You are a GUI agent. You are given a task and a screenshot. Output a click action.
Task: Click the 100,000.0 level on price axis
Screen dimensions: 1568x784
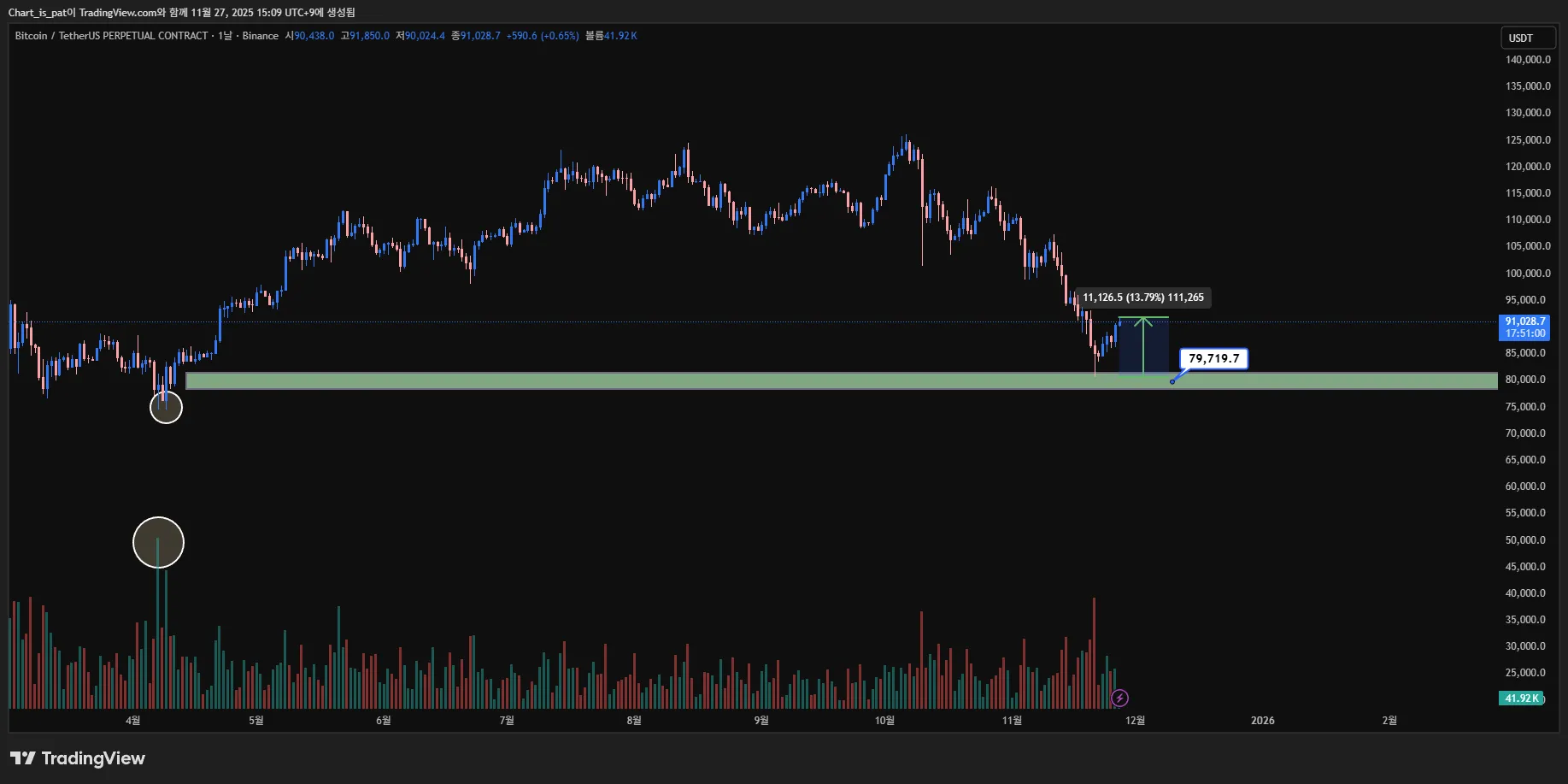1527,274
